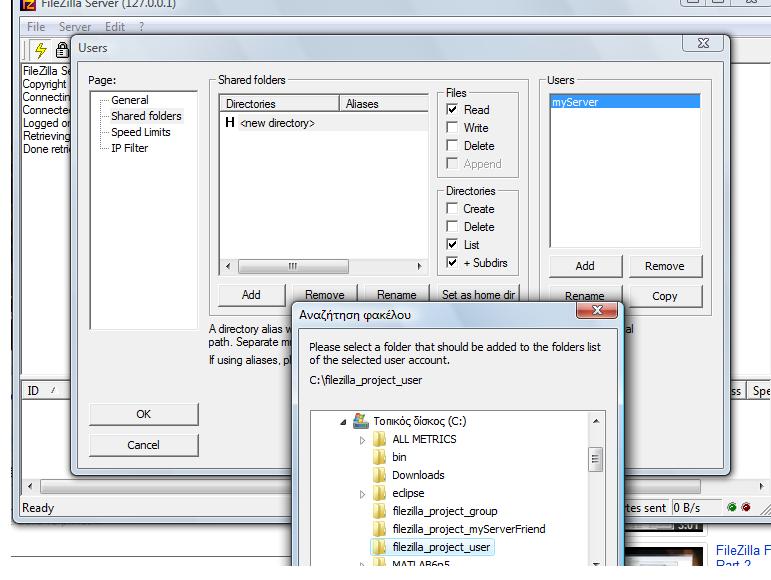
Task: Select the Downloads folder name
Action: (x=418, y=475)
